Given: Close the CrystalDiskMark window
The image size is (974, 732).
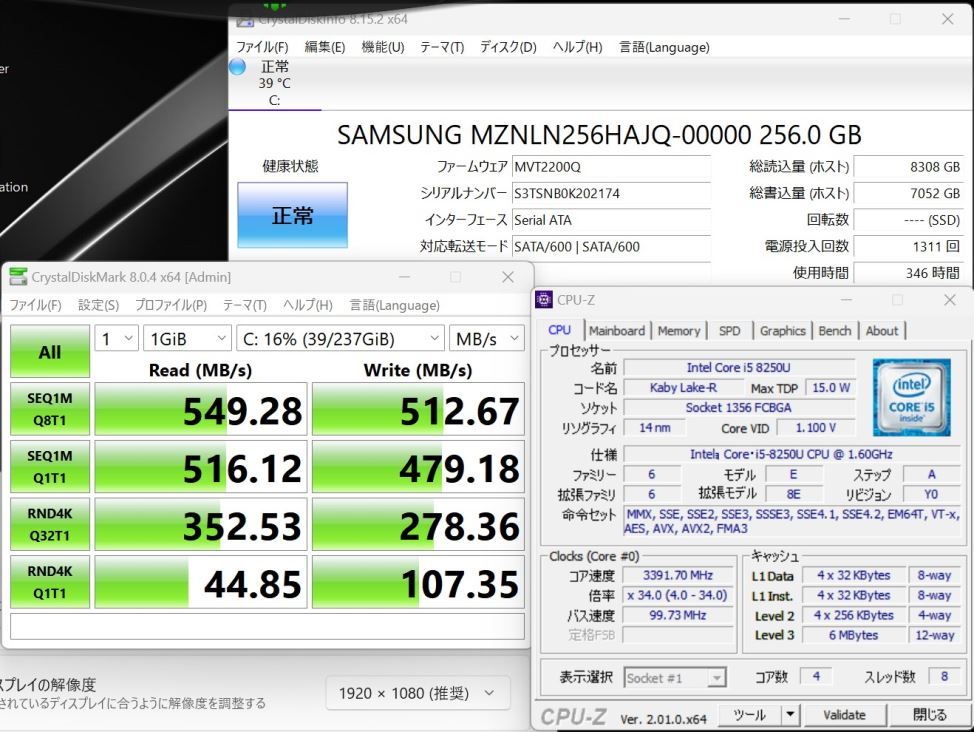Looking at the screenshot, I should point(508,277).
